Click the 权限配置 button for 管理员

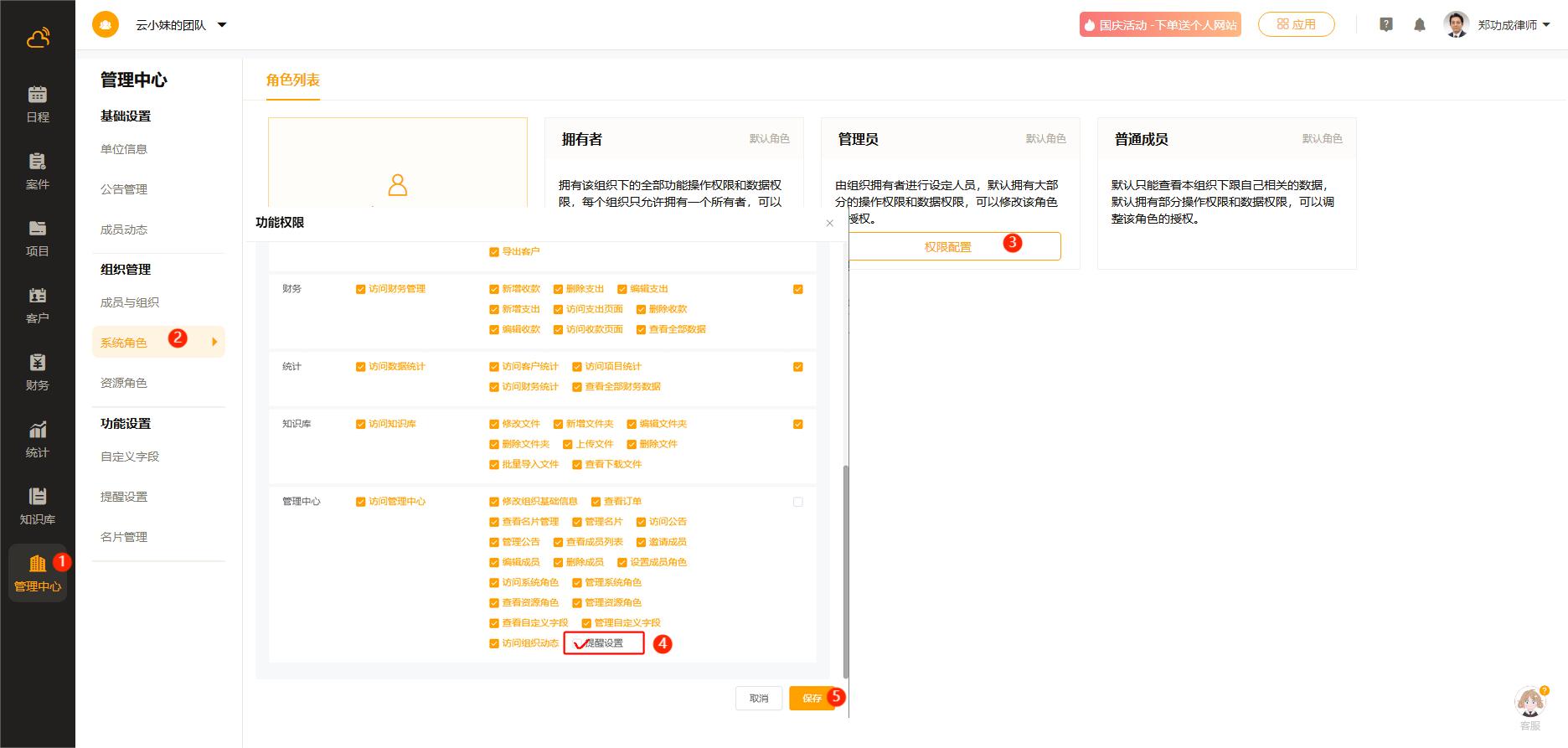(x=948, y=247)
